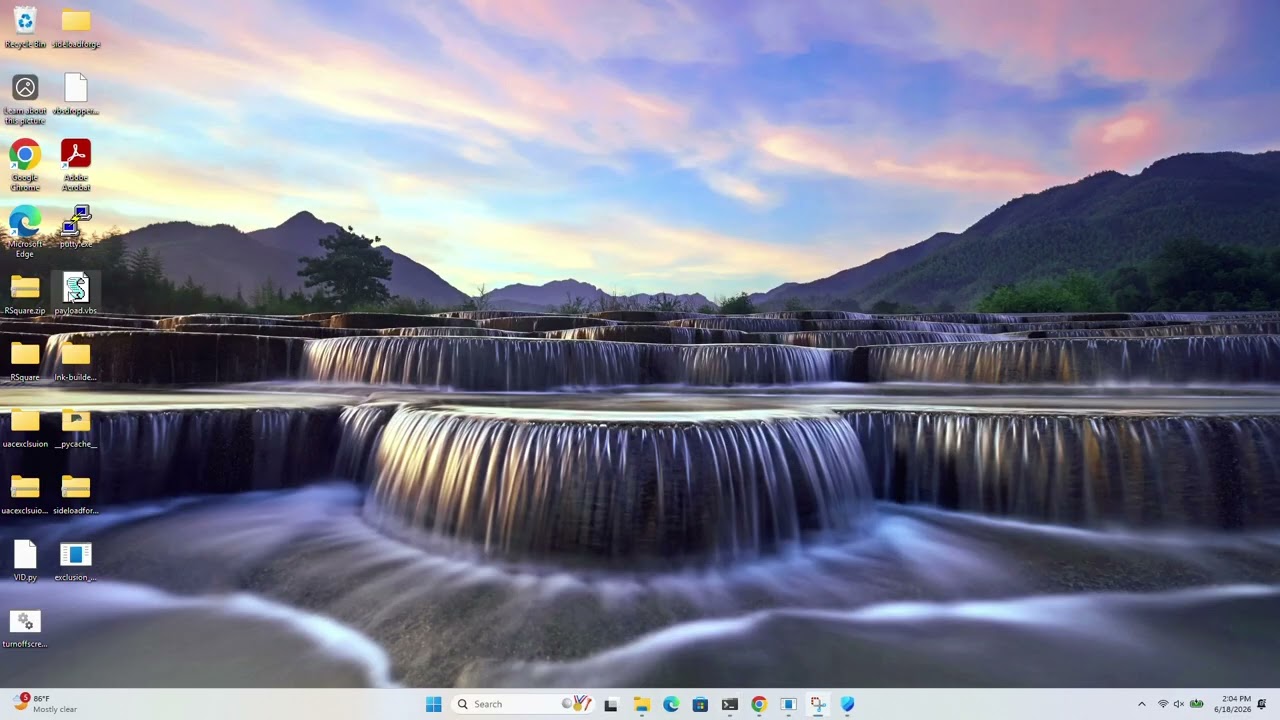Select the Learn about this picture icon
The image size is (1280, 720).
tap(25, 99)
